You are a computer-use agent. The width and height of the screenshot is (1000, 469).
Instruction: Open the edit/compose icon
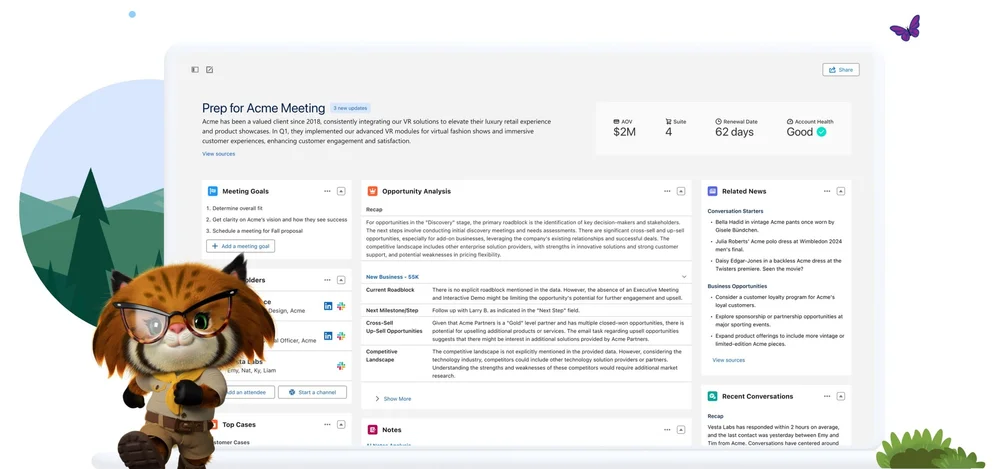point(210,70)
